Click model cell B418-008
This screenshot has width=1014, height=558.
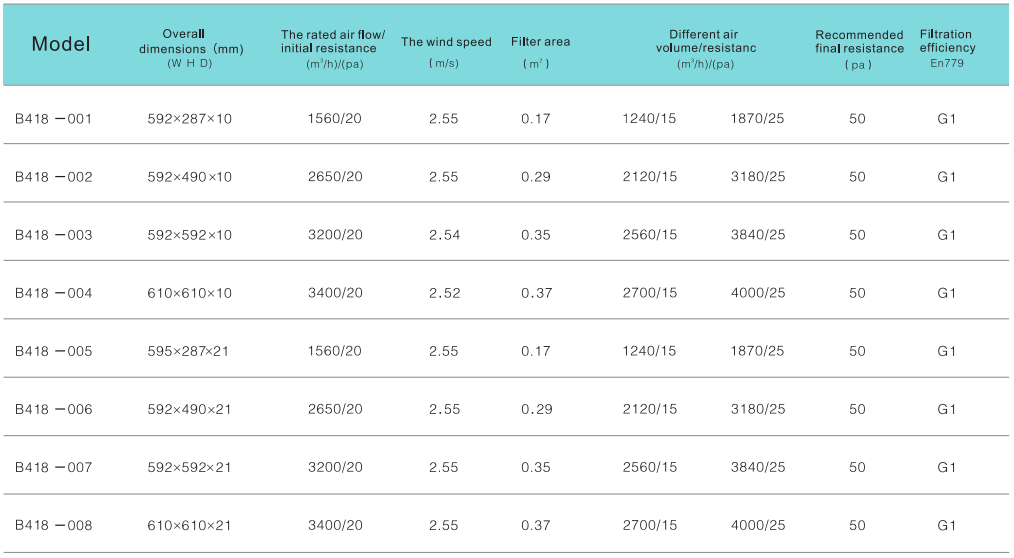(54, 525)
